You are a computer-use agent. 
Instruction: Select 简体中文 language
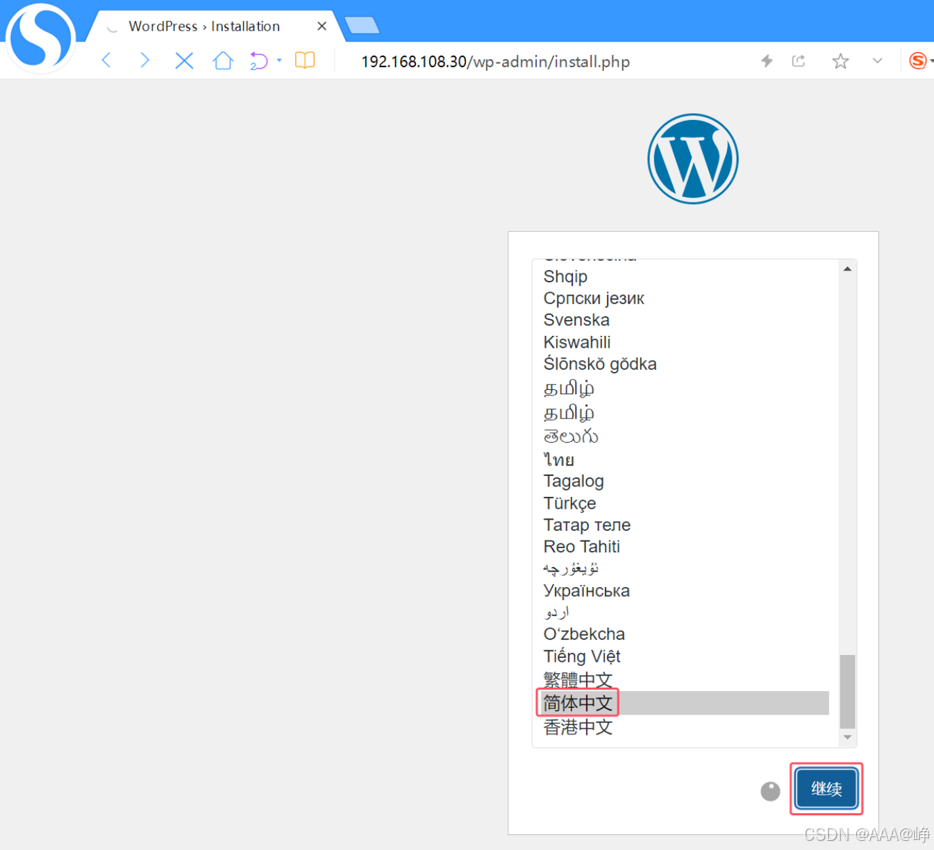pyautogui.click(x=686, y=703)
